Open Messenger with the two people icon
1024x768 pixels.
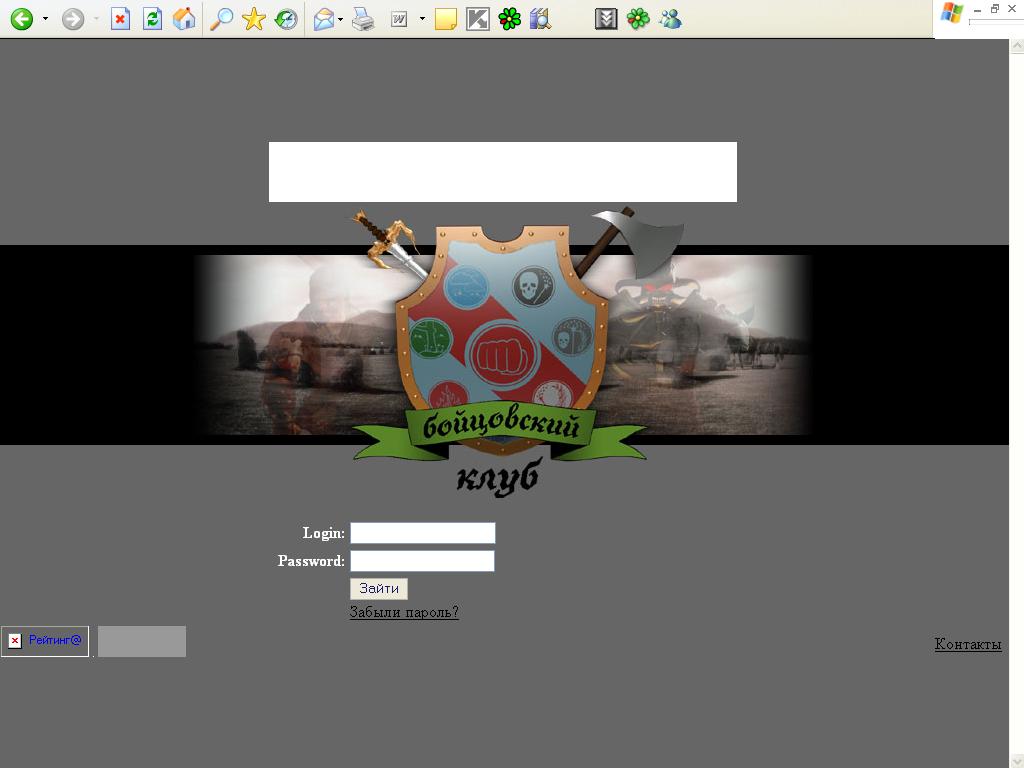670,19
